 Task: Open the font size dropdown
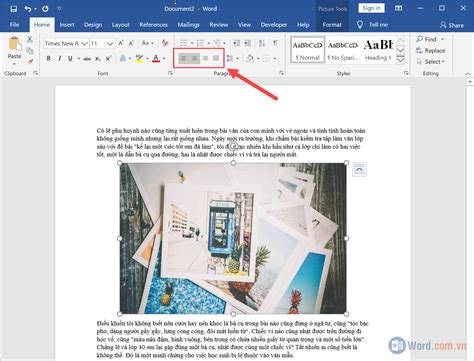pos(110,44)
